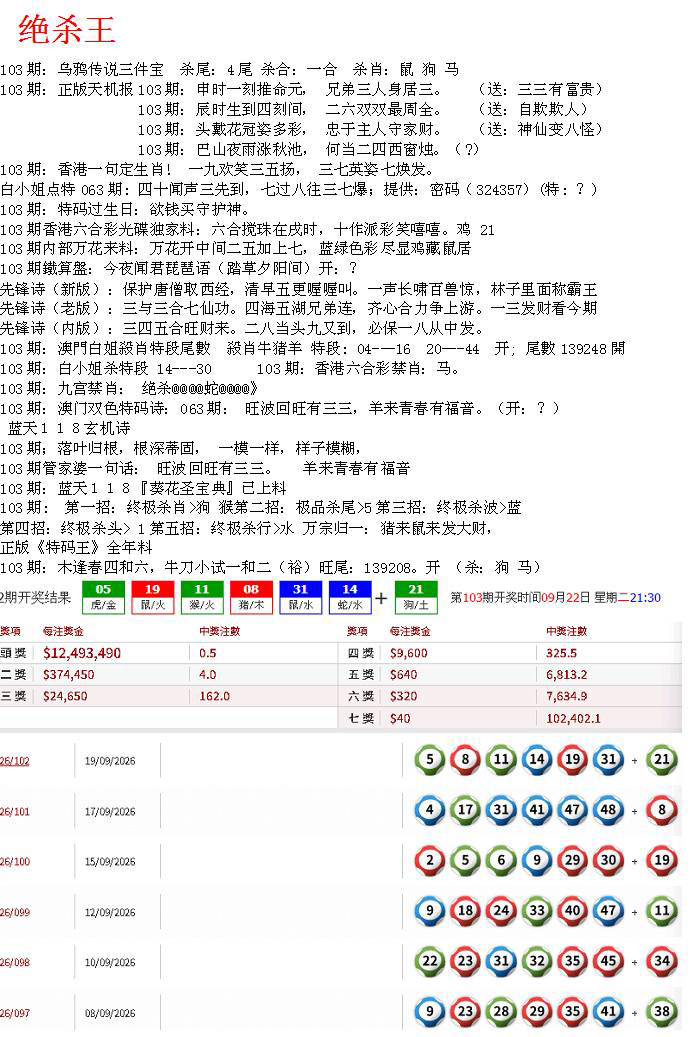Click the first prize amount $12,493,490

point(82,653)
